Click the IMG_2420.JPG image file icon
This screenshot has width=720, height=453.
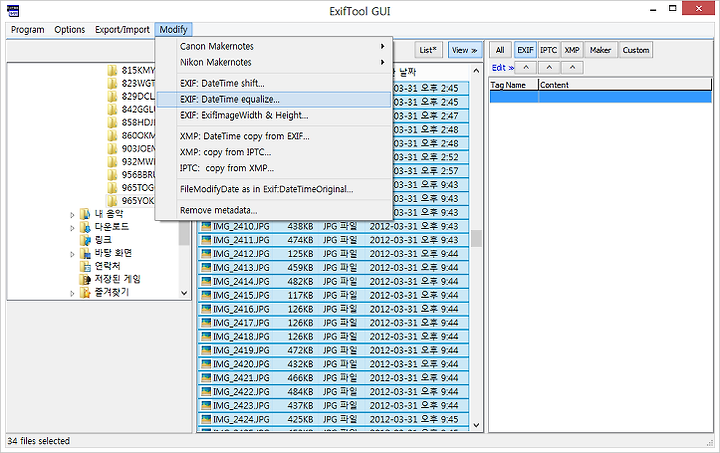click(x=206, y=364)
